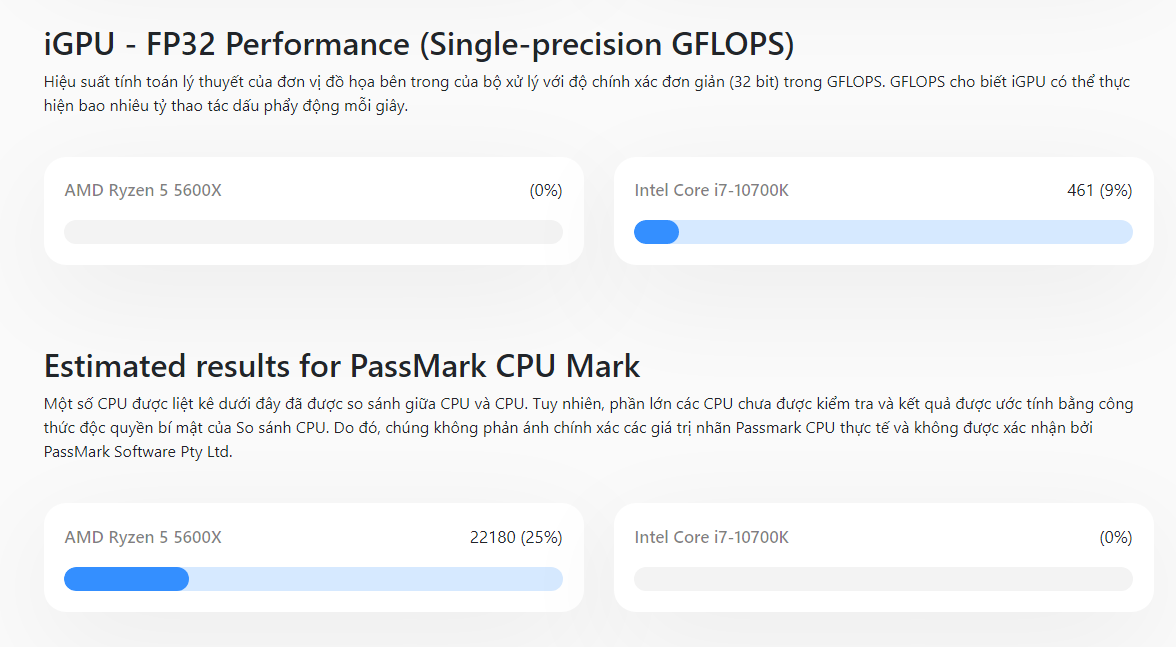Click the (0%) value in Intel PassMark card
Viewport: 1176px width, 647px height.
click(x=1116, y=538)
